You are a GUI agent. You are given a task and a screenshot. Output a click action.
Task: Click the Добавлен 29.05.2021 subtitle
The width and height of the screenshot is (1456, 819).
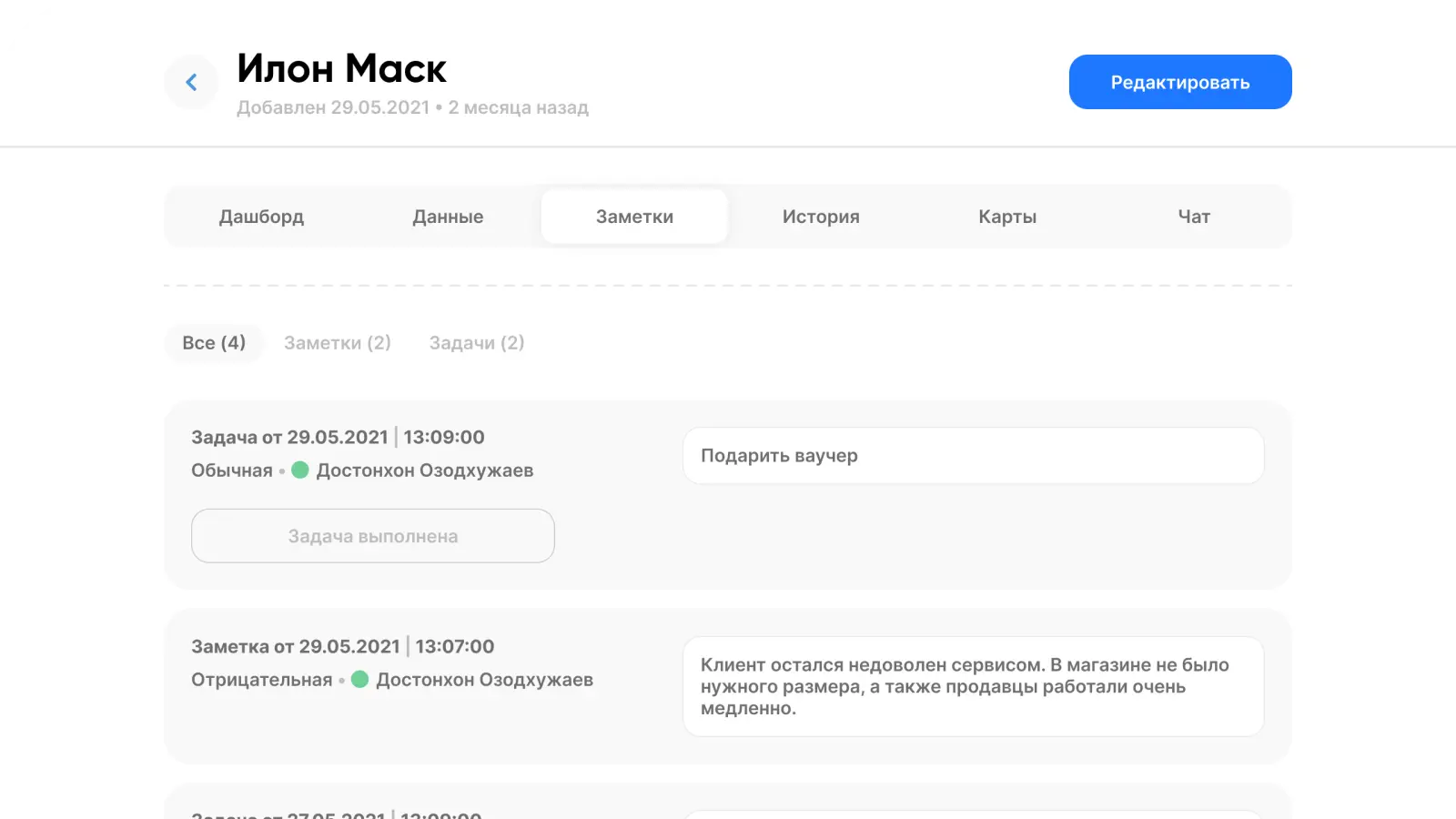click(412, 107)
